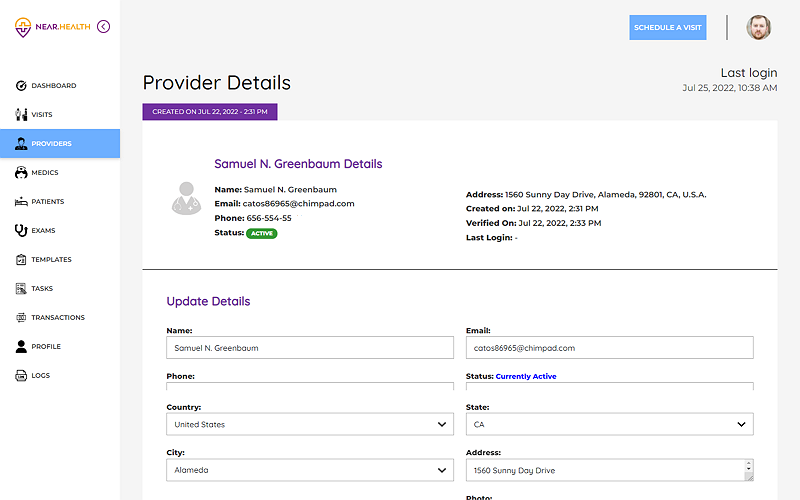
Task: Collapse sidebar with the arrow icon
Action: click(x=104, y=27)
